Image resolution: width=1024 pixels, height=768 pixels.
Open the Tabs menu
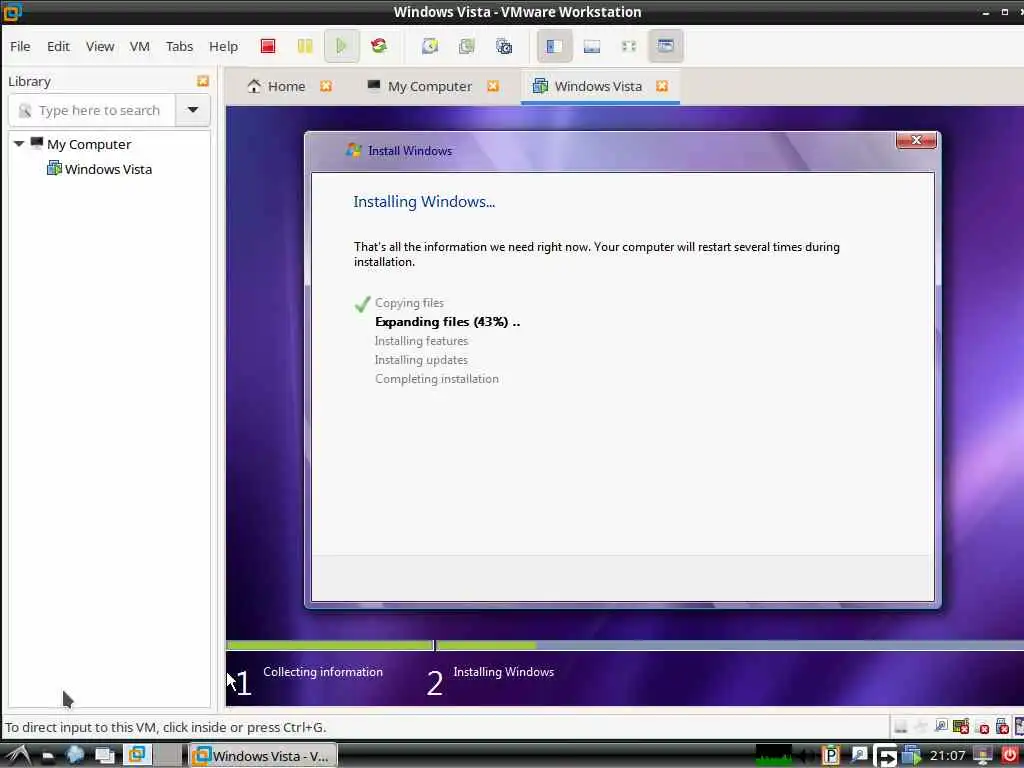click(x=179, y=46)
